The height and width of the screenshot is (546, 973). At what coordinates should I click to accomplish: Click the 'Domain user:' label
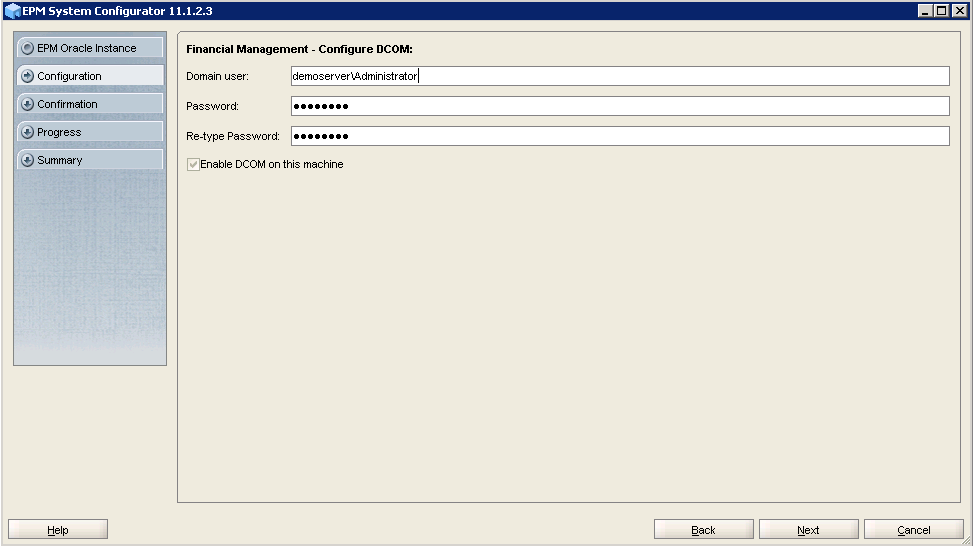(217, 76)
